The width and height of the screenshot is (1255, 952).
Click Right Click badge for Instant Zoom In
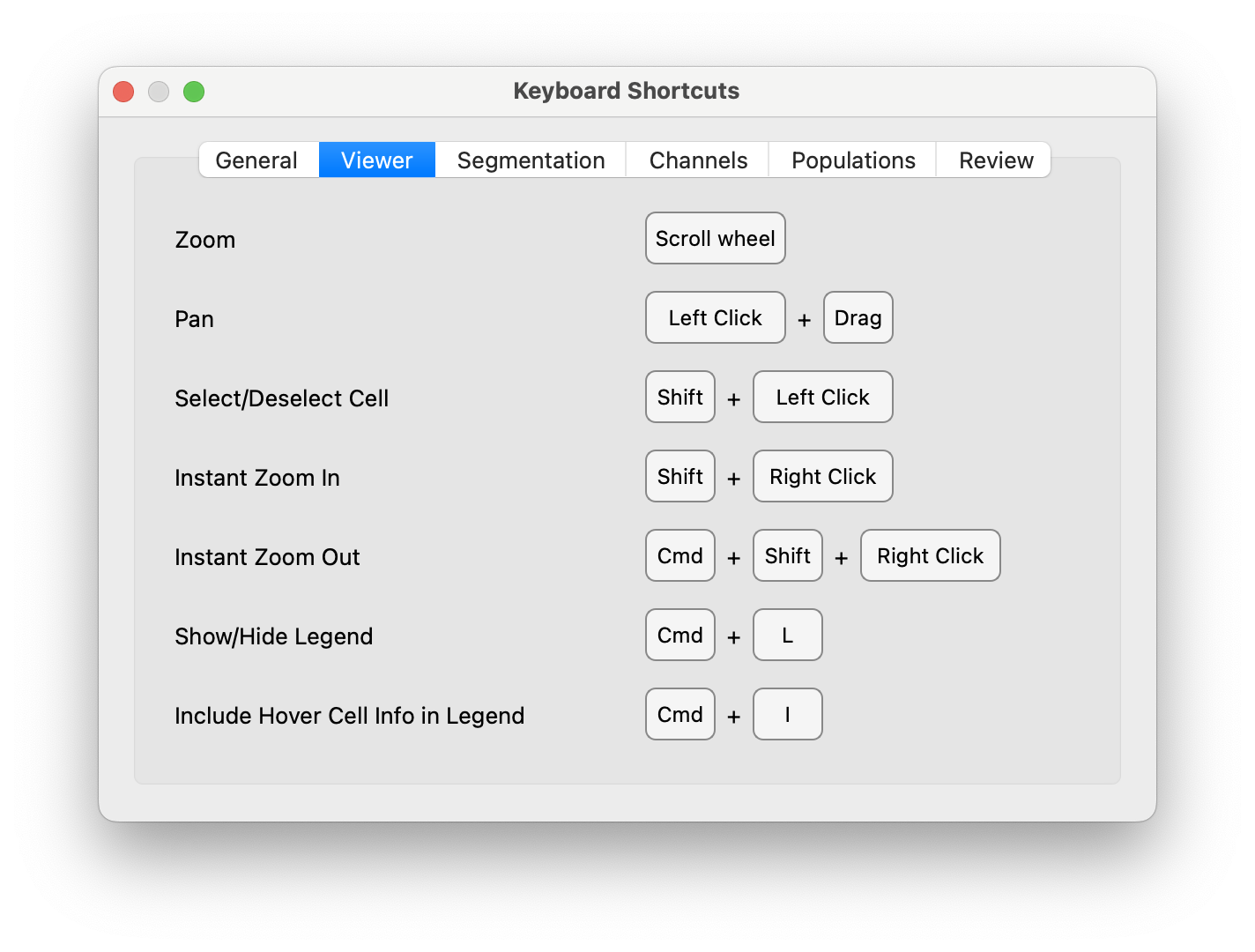pos(822,476)
